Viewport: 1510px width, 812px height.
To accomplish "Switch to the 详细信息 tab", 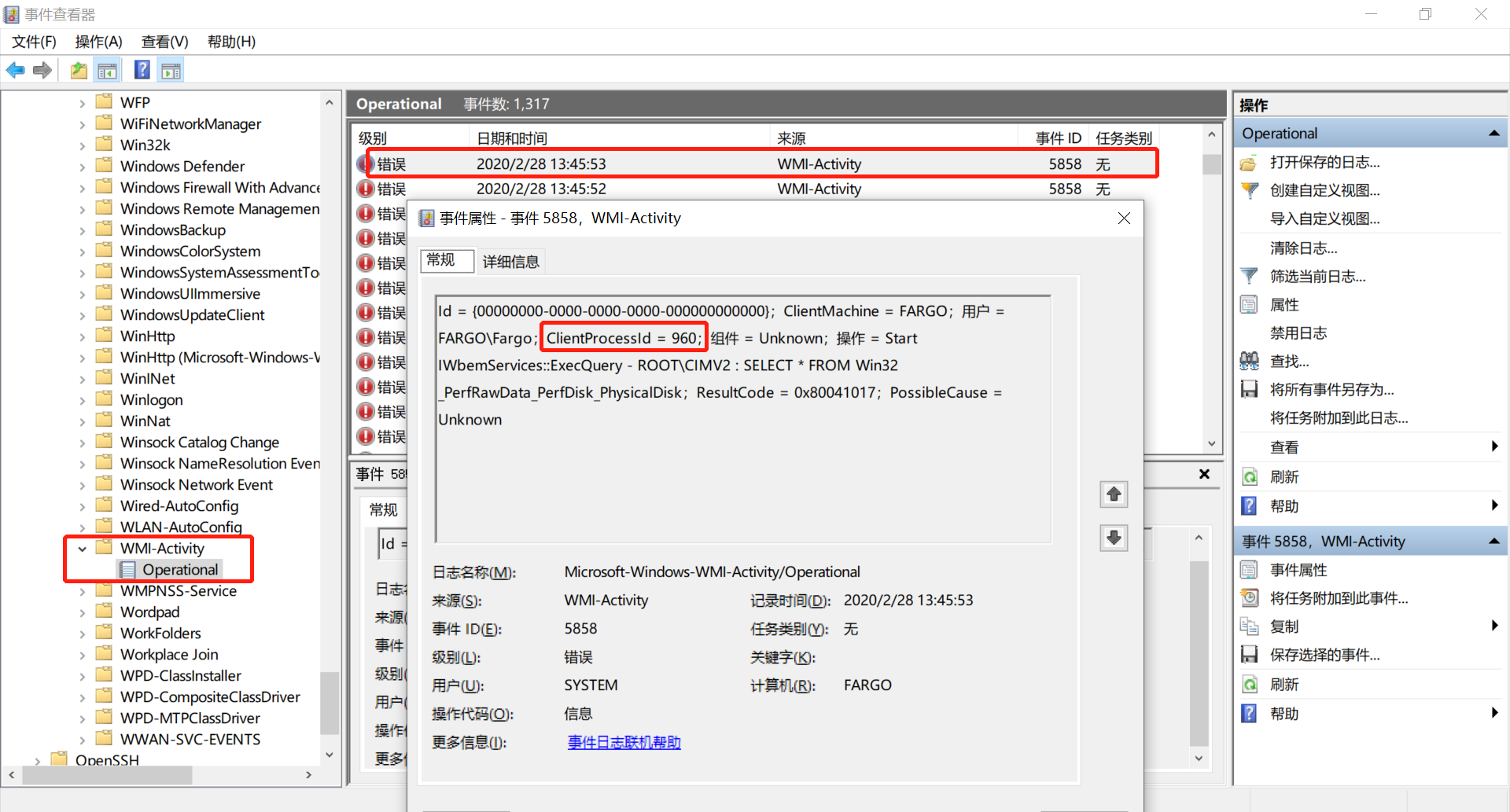I will coord(510,261).
